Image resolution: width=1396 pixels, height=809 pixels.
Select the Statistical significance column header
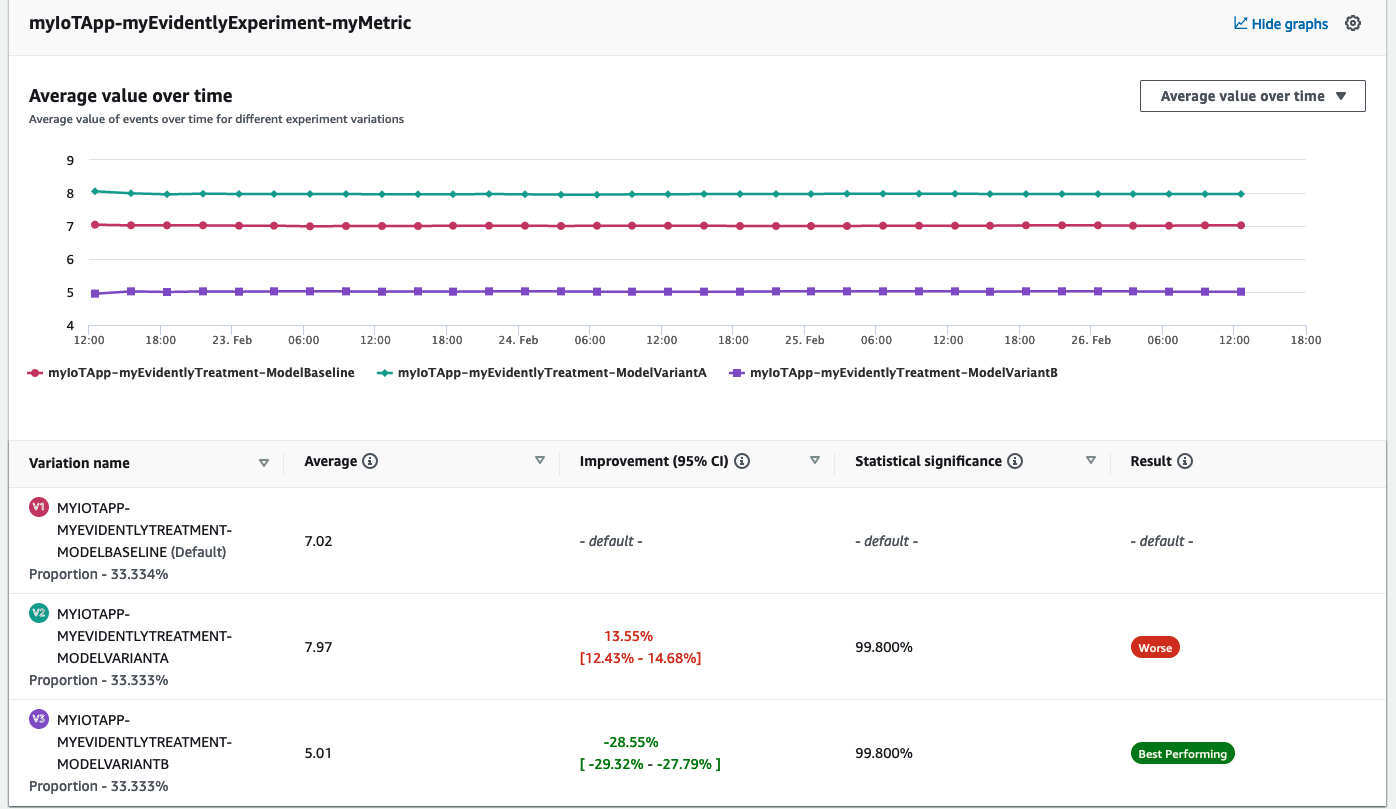point(928,461)
